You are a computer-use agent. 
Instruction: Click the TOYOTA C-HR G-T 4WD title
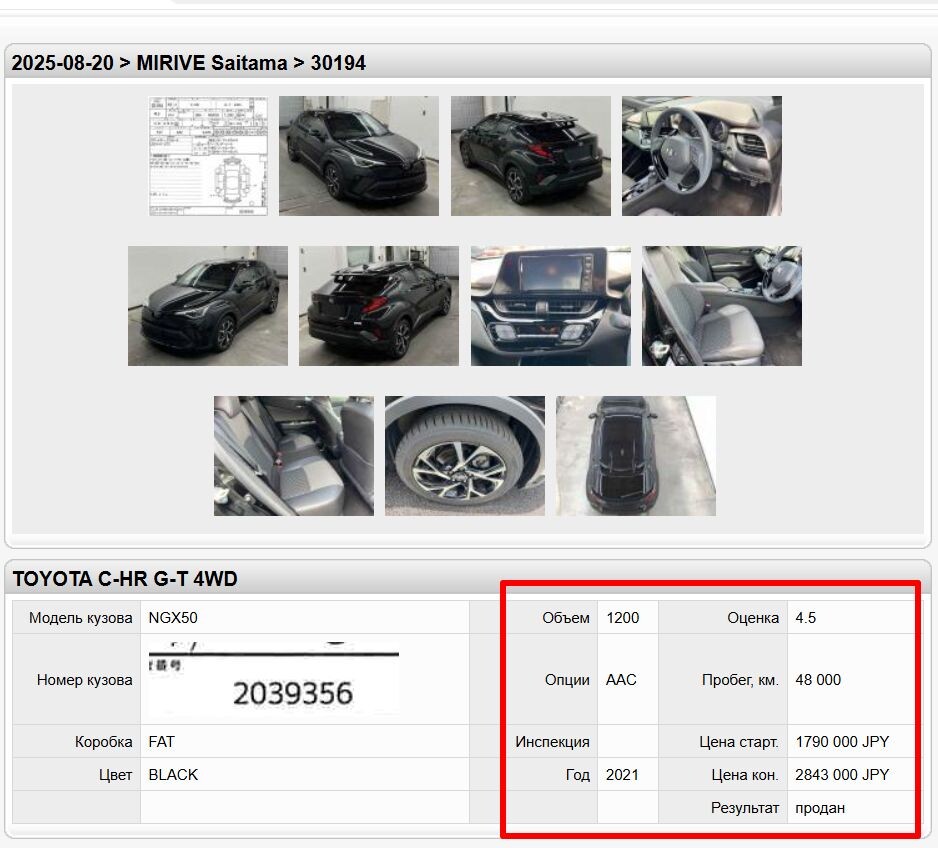(125, 579)
